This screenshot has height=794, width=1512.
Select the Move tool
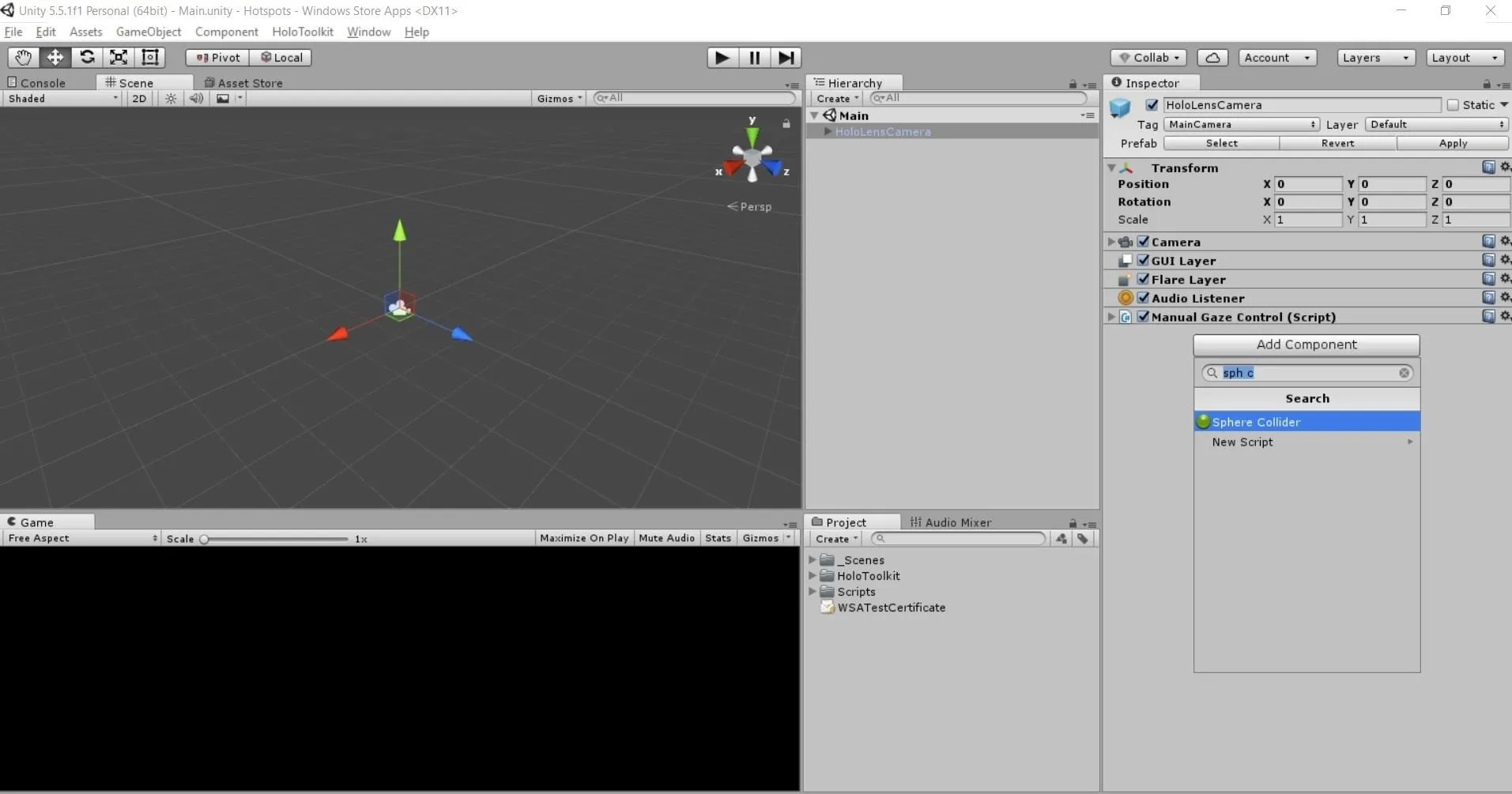(x=55, y=58)
